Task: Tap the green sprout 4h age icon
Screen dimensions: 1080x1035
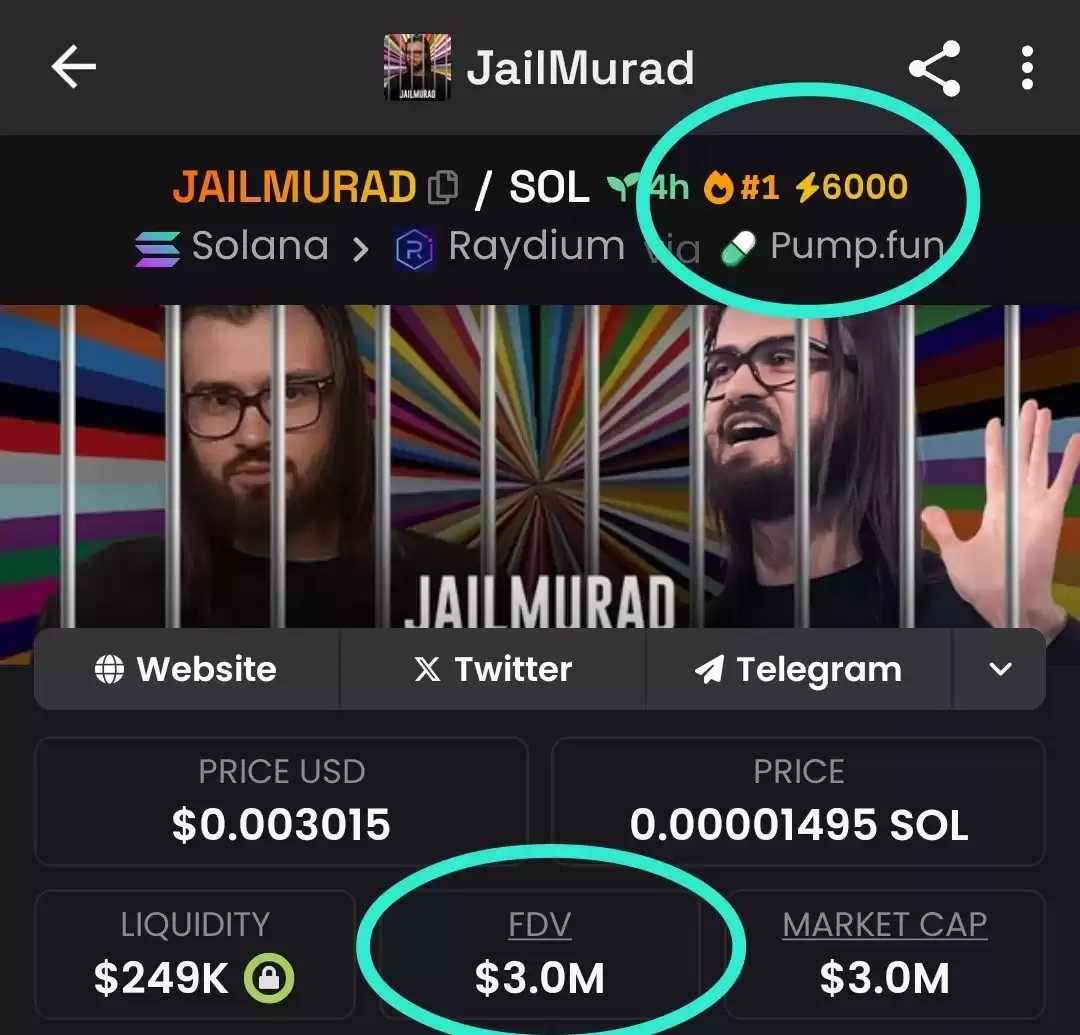Action: click(x=622, y=187)
